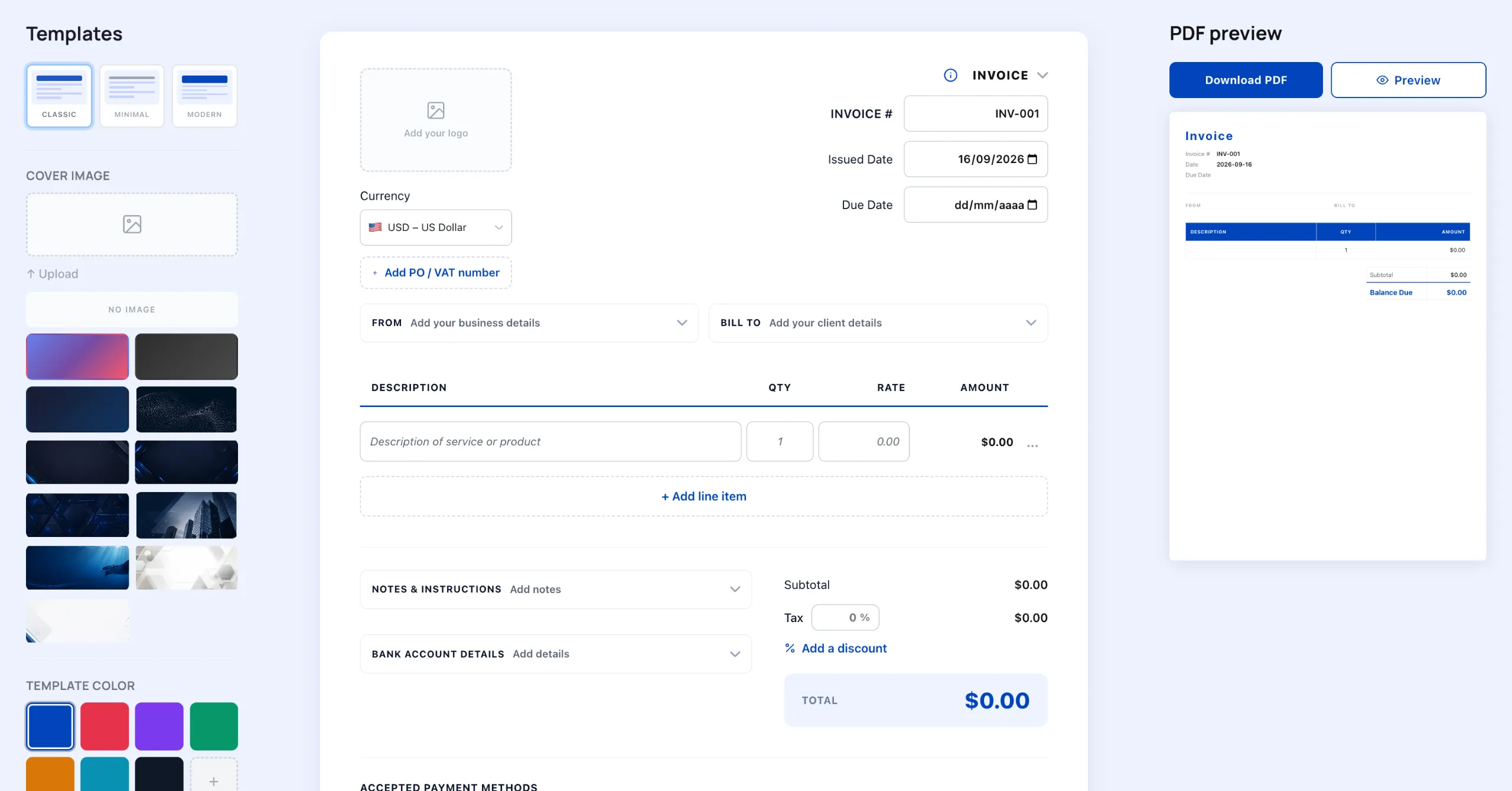Image resolution: width=1512 pixels, height=791 pixels.
Task: Click the cover image placeholder icon
Action: tap(132, 224)
